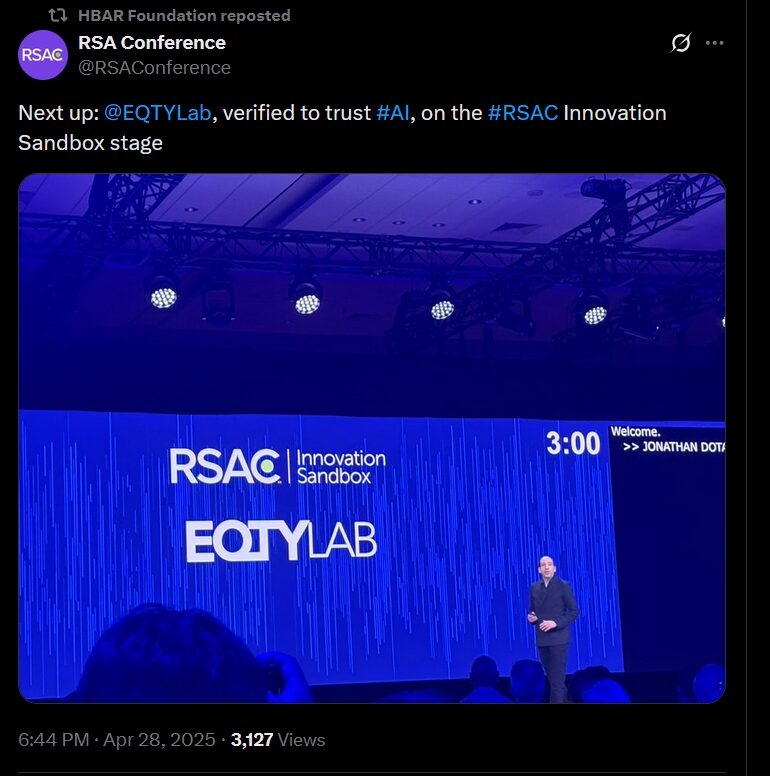
Task: Click the purple RSAC profile avatar
Action: click(x=43, y=55)
